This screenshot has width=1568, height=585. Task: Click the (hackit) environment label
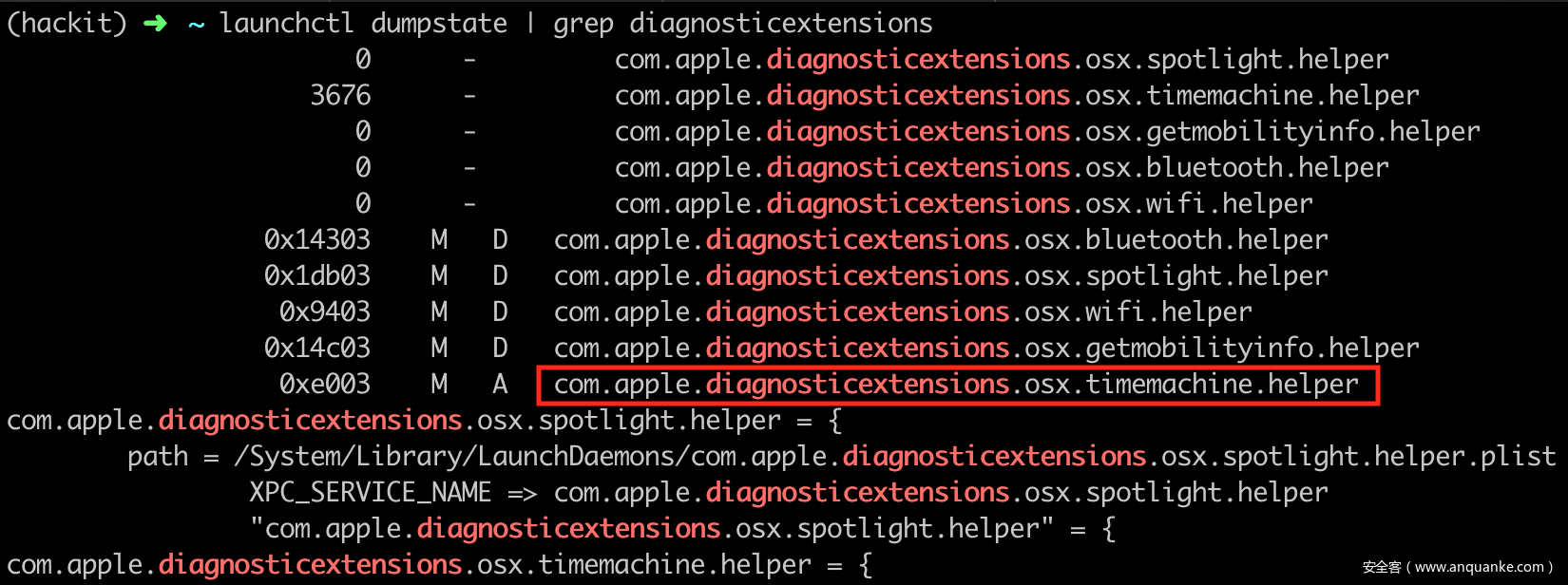[67, 24]
